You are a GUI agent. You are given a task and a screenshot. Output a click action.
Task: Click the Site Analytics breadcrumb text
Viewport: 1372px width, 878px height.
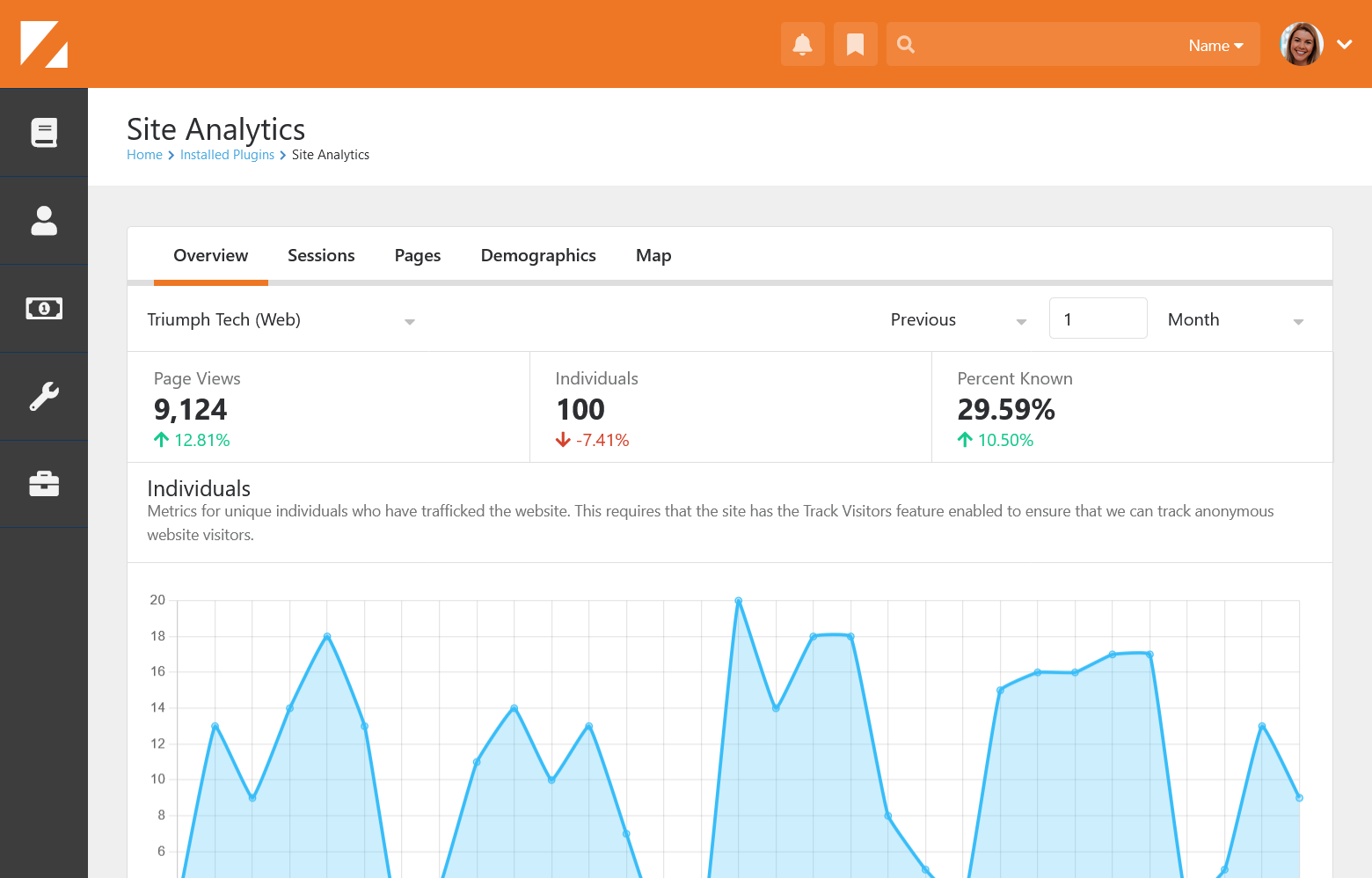[331, 155]
